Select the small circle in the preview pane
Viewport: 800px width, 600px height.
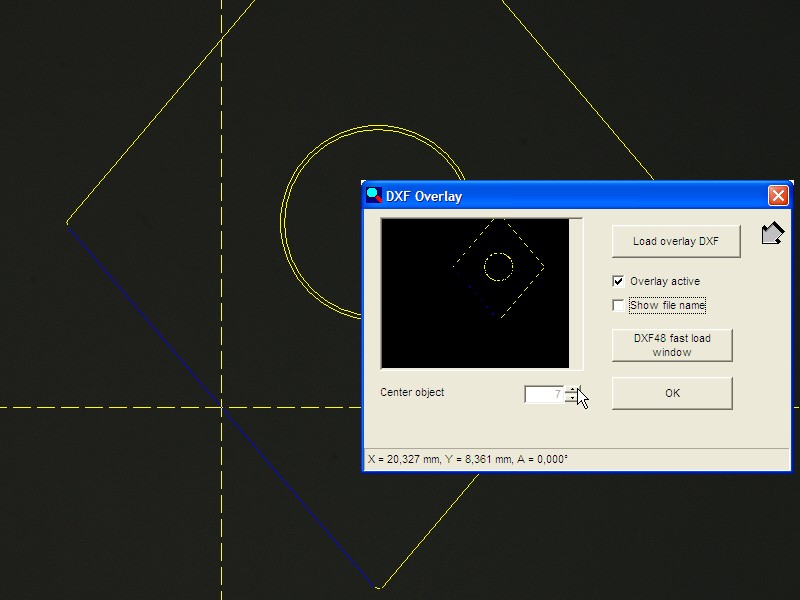point(498,254)
